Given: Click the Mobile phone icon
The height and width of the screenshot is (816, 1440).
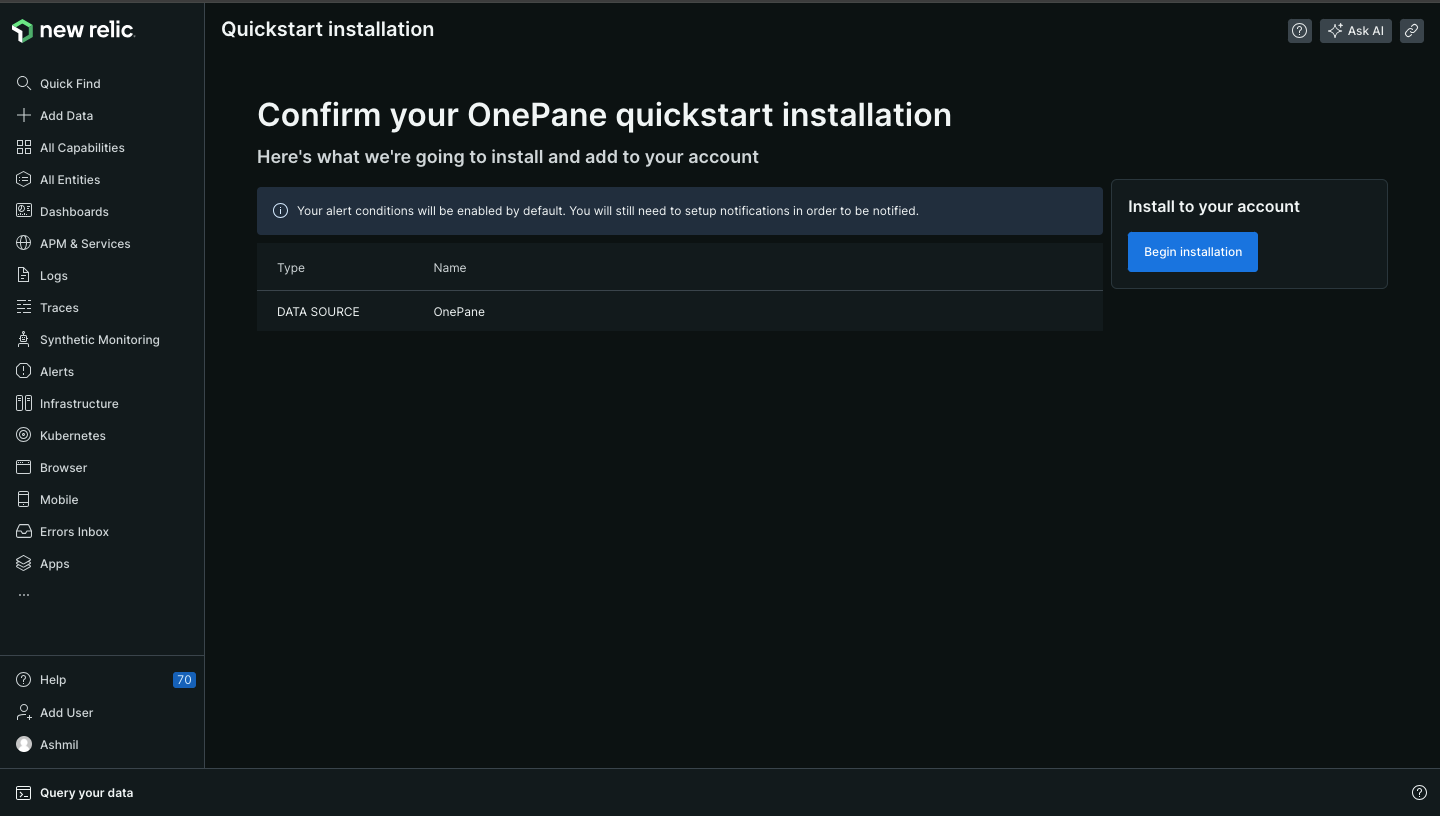Looking at the screenshot, I should pos(24,499).
